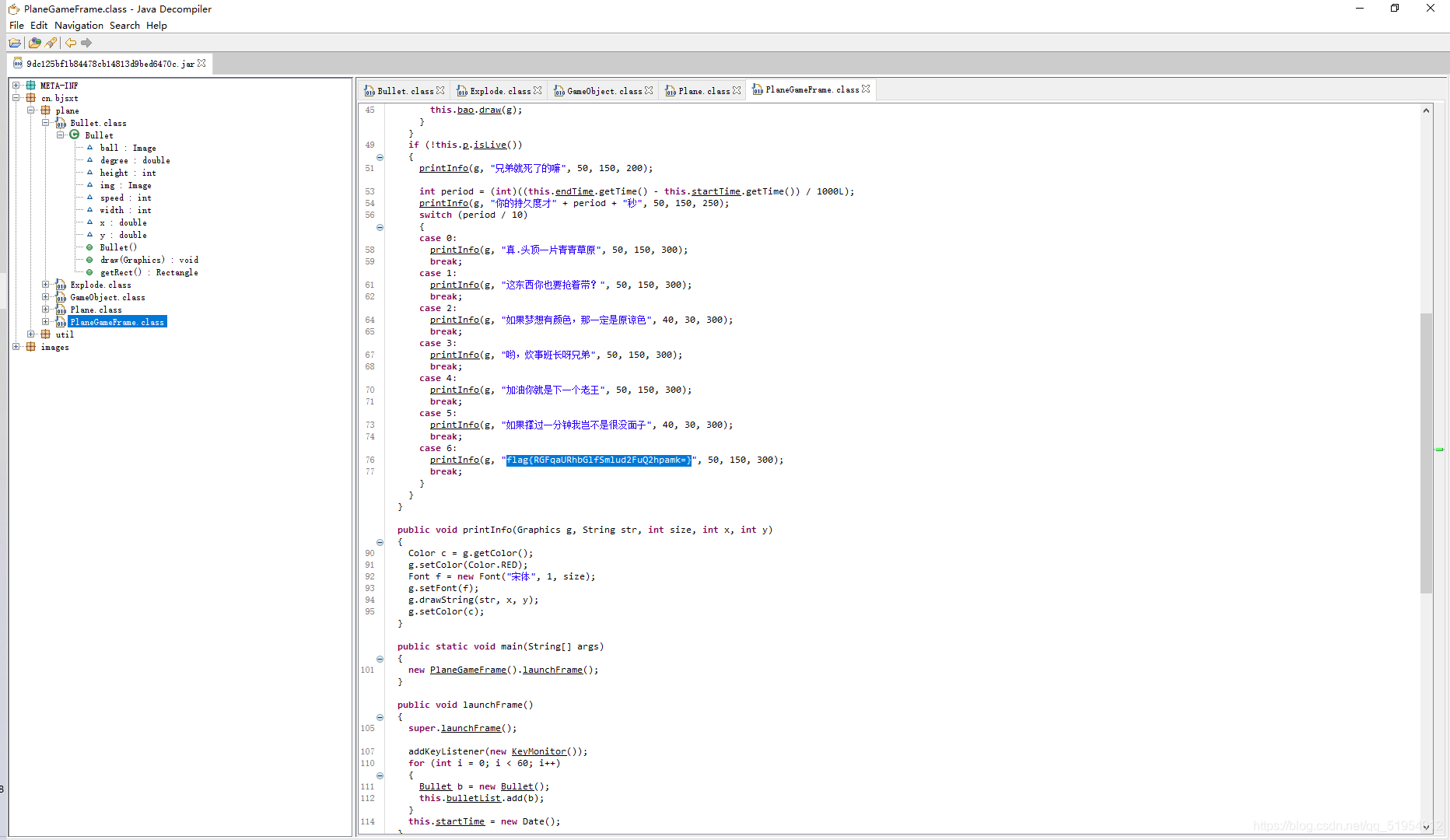Close the 9dc125bf...jar tab

201,64
